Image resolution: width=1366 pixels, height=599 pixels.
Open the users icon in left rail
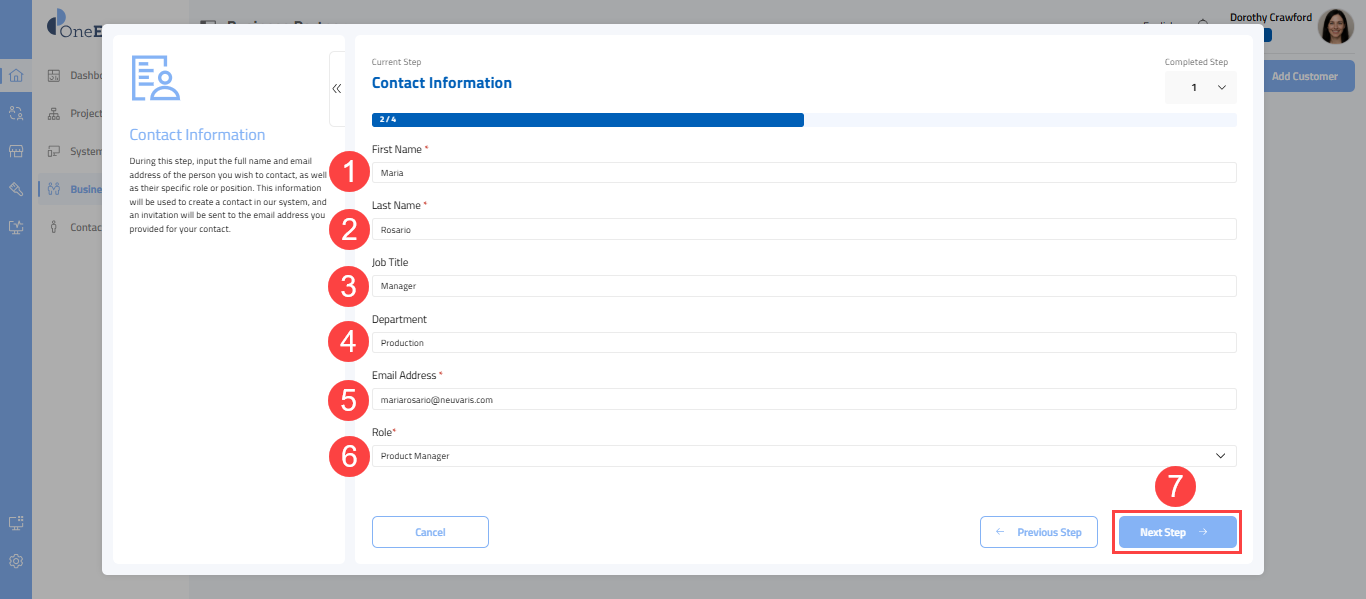click(x=16, y=113)
